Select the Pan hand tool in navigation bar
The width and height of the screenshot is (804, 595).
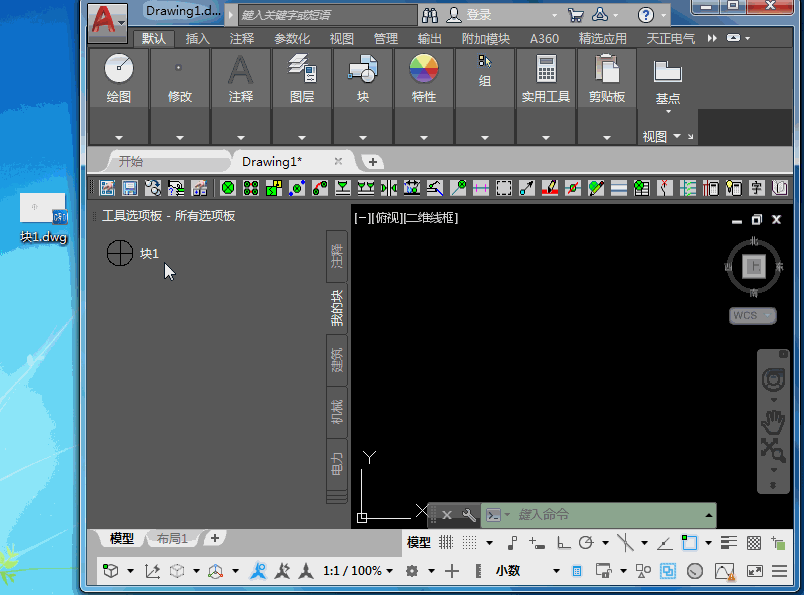pyautogui.click(x=773, y=419)
